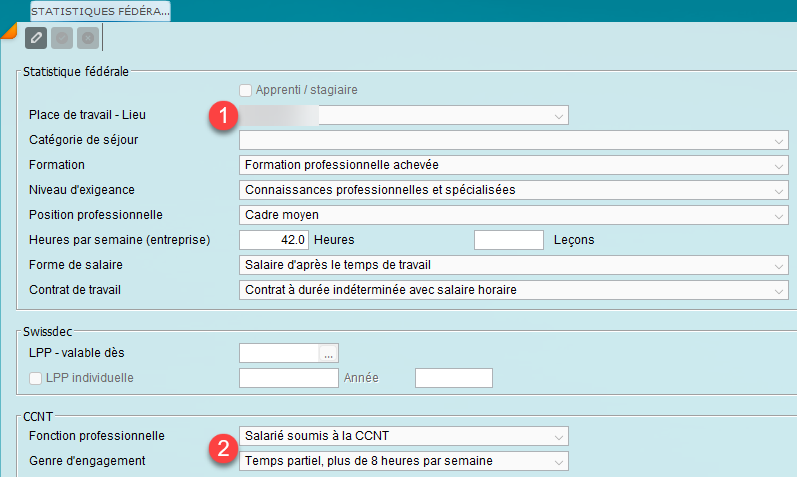
Task: Open the Forme de salaire dropdown
Action: 778,265
